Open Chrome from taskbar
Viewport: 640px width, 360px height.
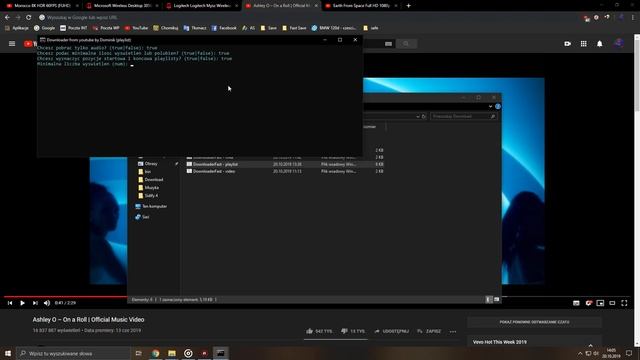coord(156,353)
